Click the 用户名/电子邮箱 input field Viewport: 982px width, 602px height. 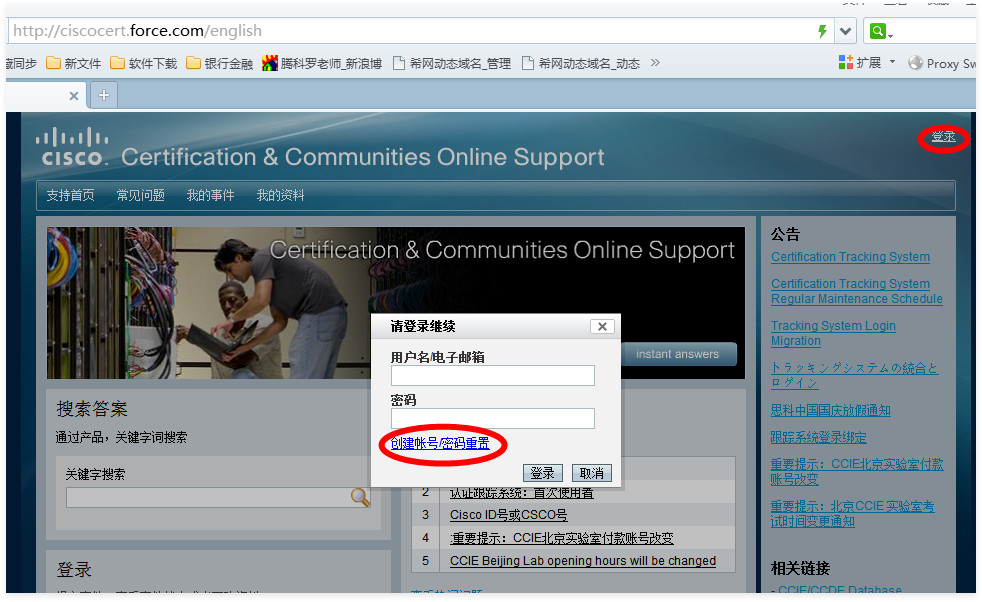tap(493, 376)
